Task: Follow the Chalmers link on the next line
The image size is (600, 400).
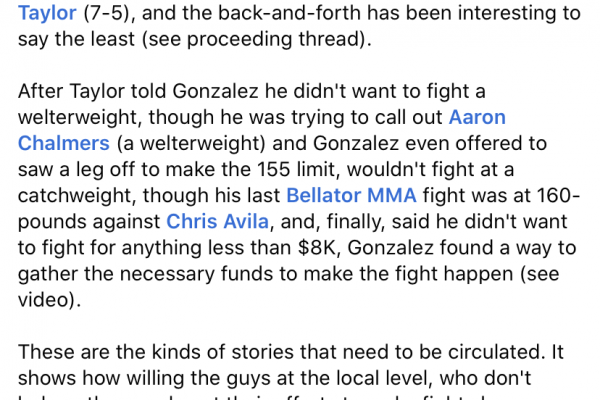Action: (64, 143)
